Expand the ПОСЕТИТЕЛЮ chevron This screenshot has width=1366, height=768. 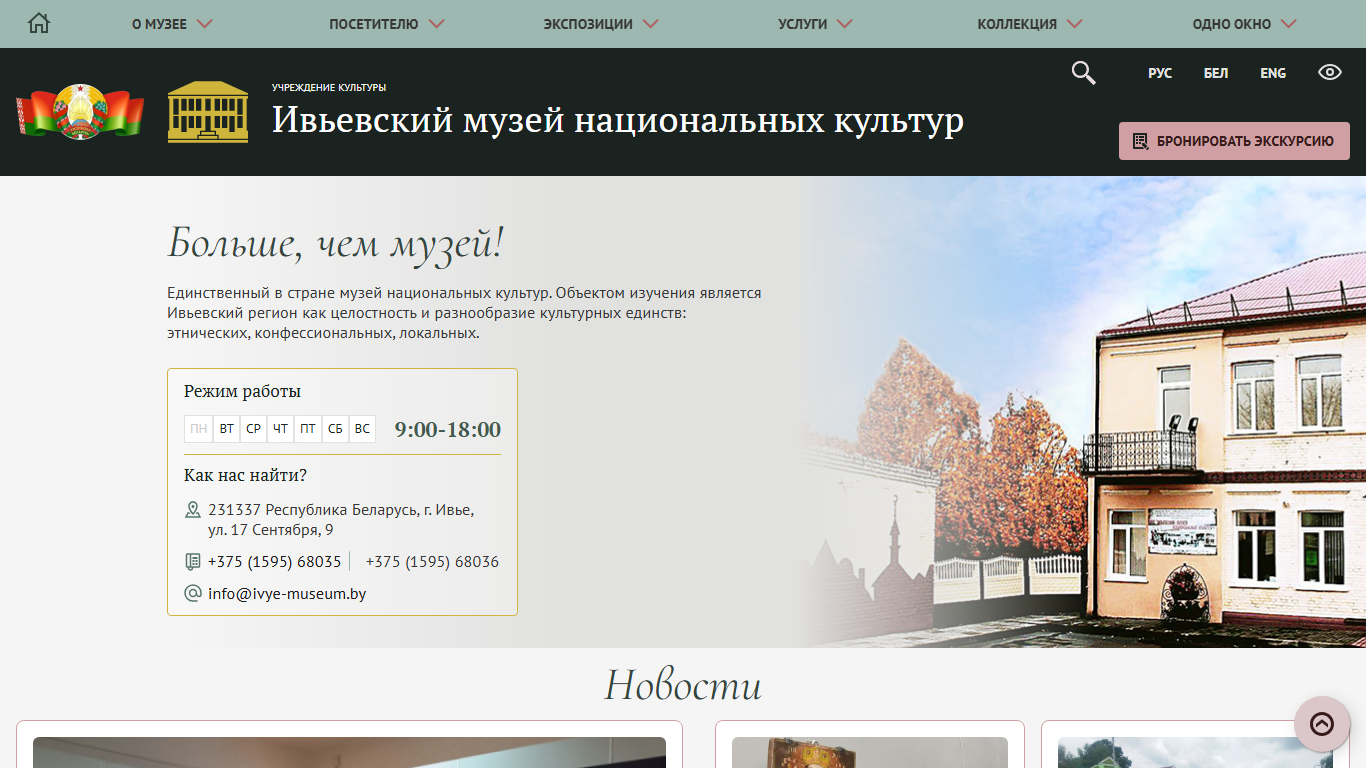point(435,24)
